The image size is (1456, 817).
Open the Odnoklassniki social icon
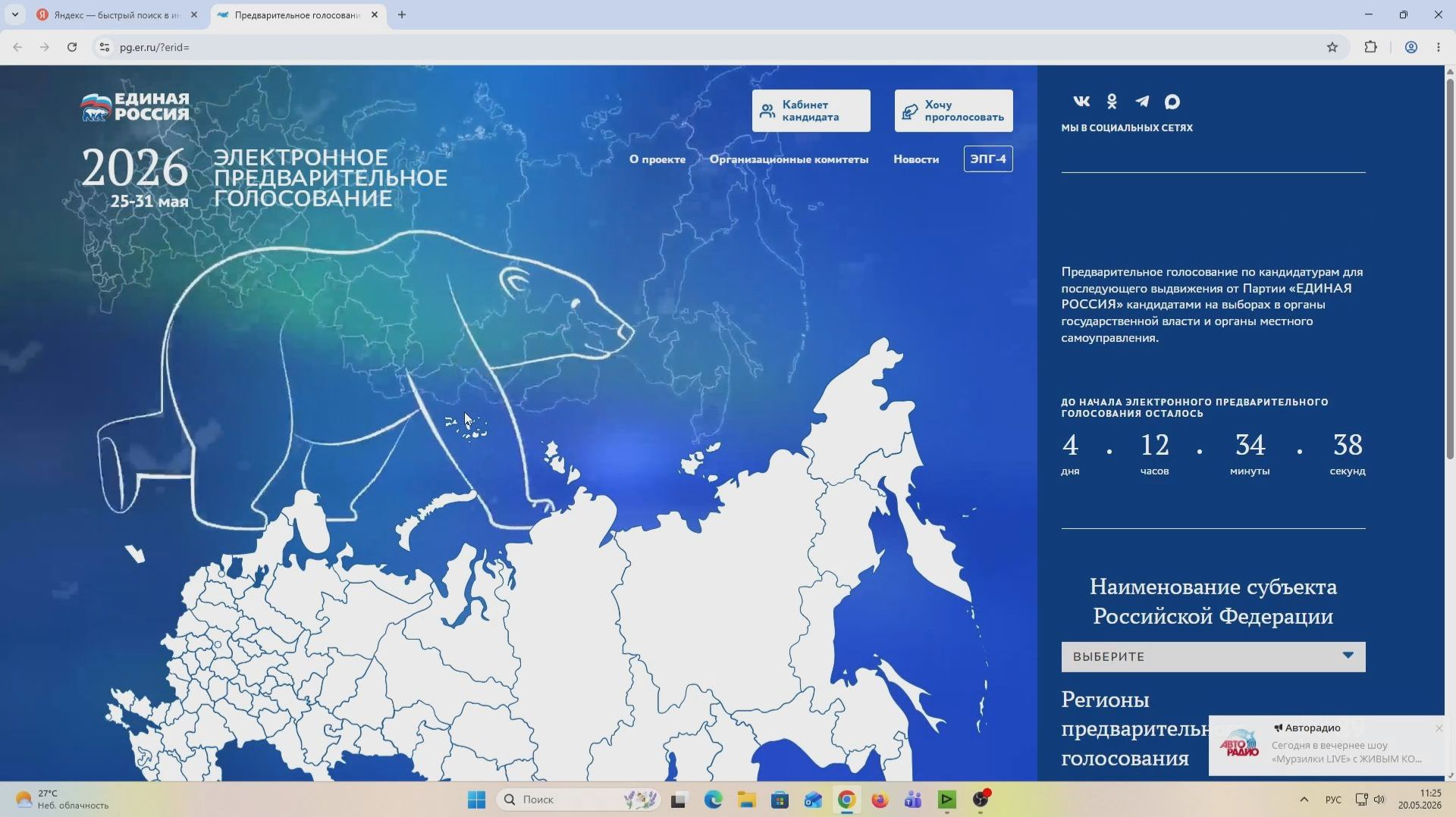pos(1112,101)
